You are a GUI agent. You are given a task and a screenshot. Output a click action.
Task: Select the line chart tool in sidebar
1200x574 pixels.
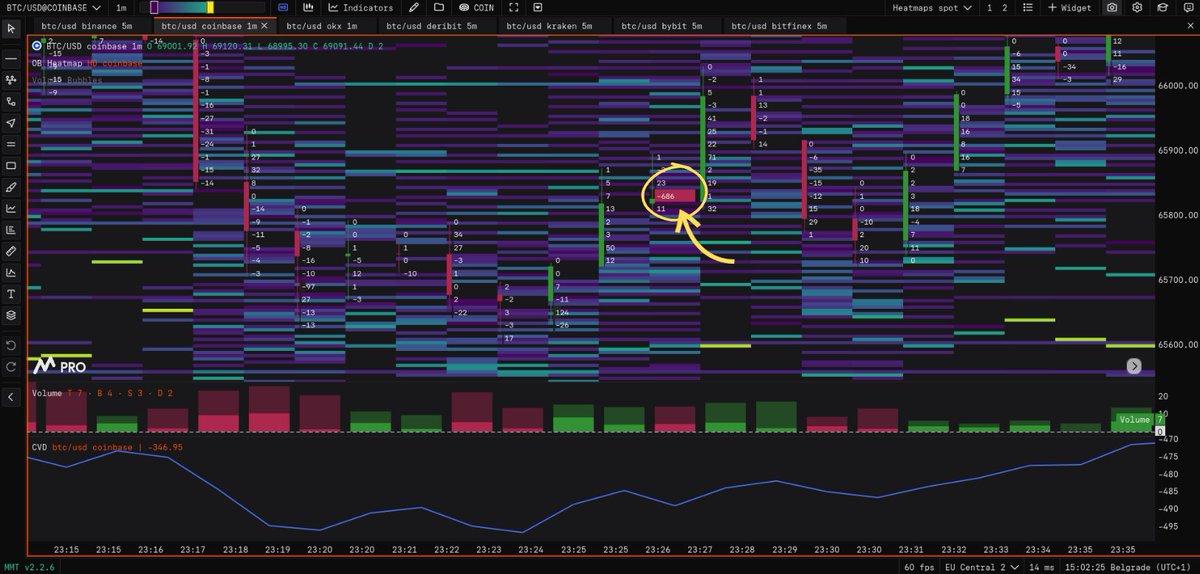point(11,208)
